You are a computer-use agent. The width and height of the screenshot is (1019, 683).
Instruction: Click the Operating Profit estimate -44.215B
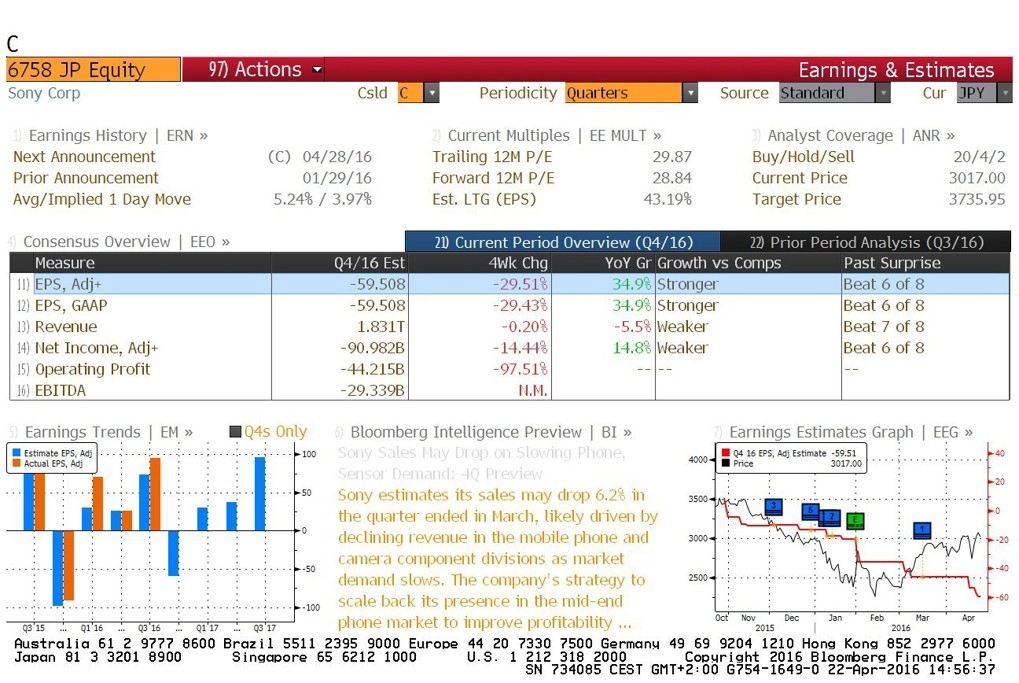click(372, 369)
